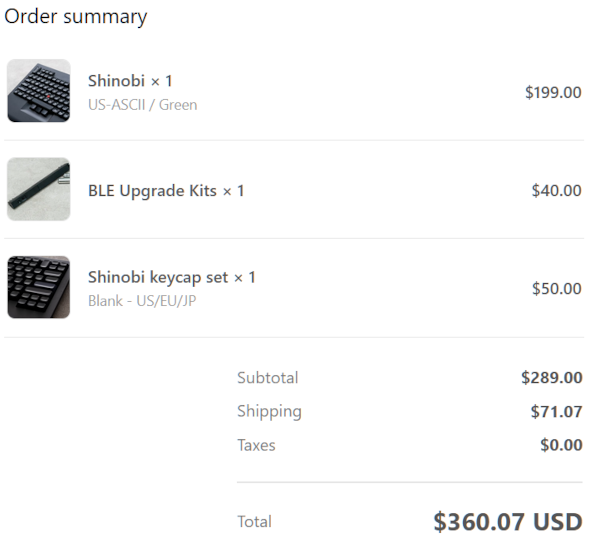This screenshot has width=600, height=543.
Task: Click the Total label
Action: [x=254, y=521]
